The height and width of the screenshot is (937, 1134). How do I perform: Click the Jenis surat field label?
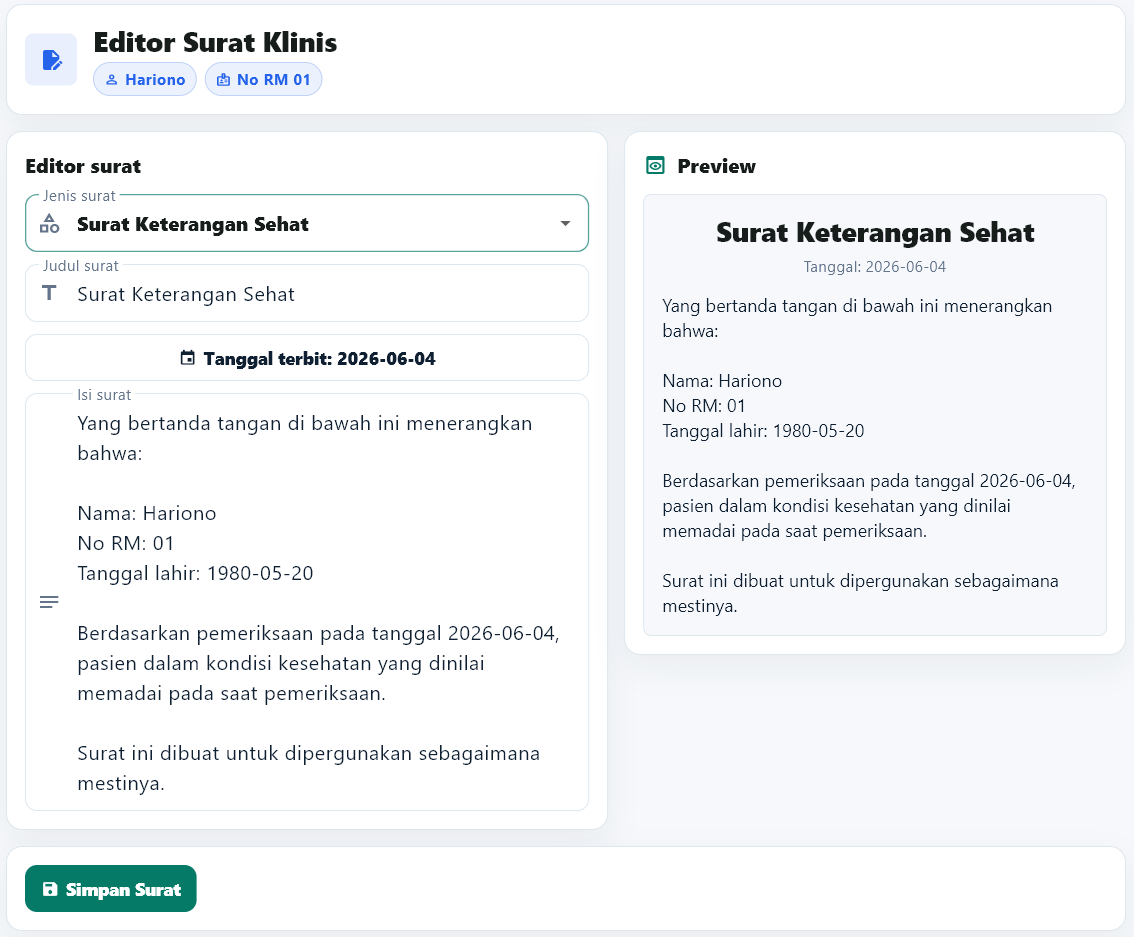(x=79, y=196)
